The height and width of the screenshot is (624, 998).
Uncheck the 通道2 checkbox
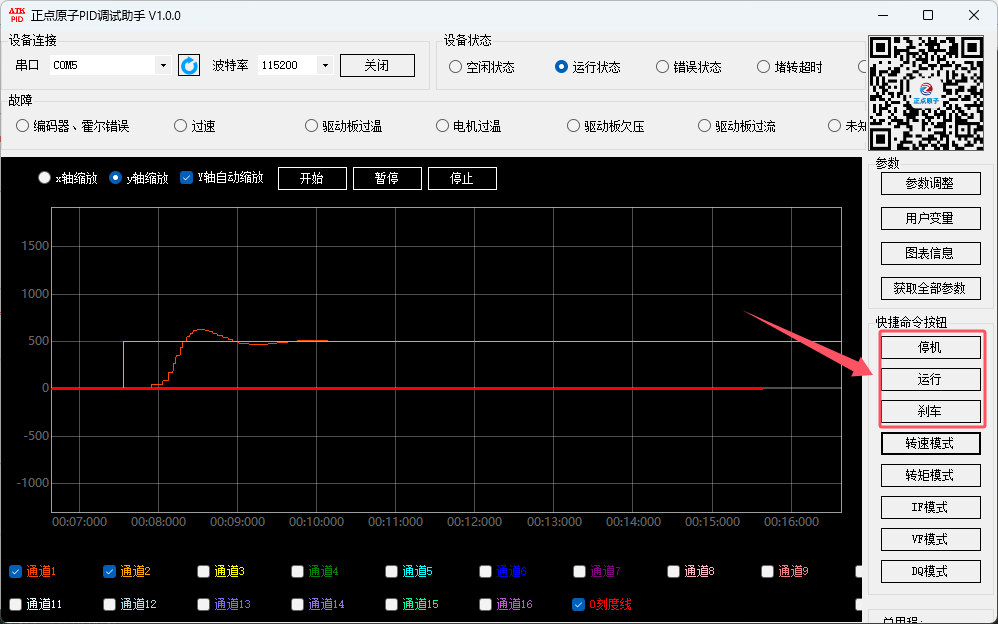(x=109, y=571)
